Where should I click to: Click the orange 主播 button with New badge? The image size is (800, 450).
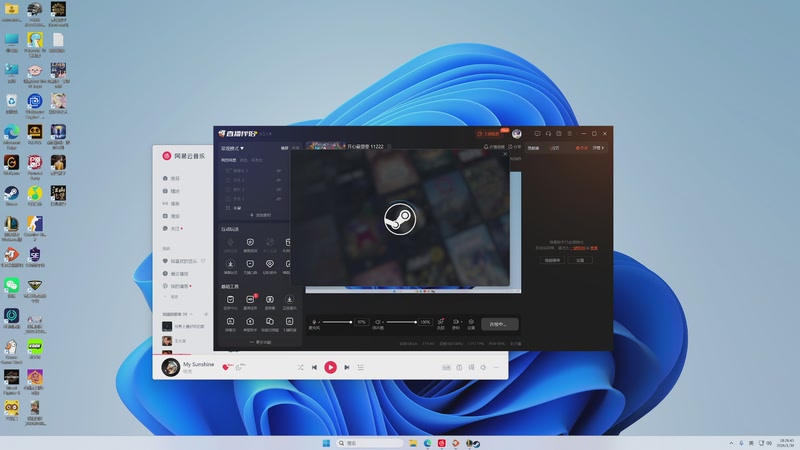point(489,134)
